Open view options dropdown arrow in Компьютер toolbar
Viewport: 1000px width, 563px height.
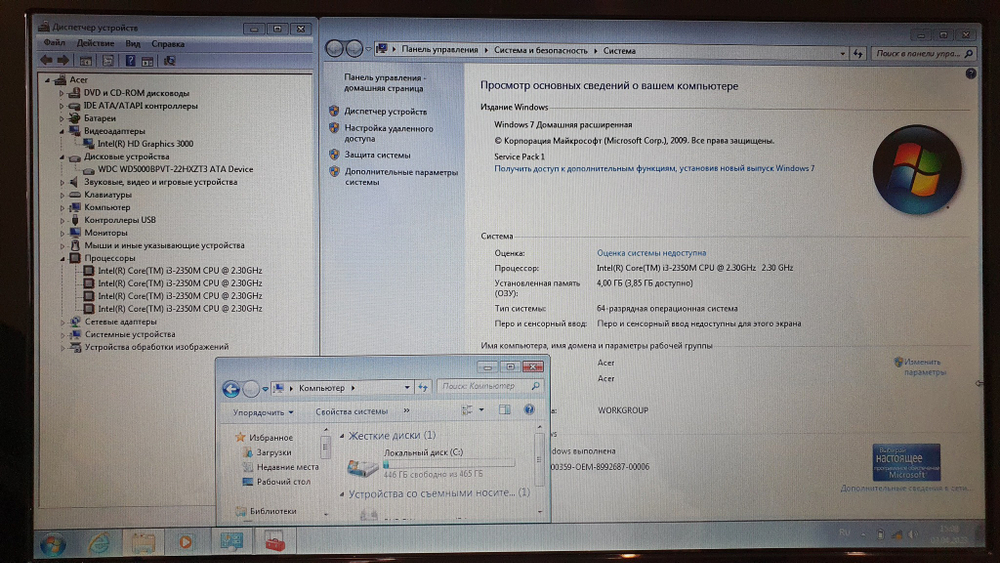coord(482,410)
